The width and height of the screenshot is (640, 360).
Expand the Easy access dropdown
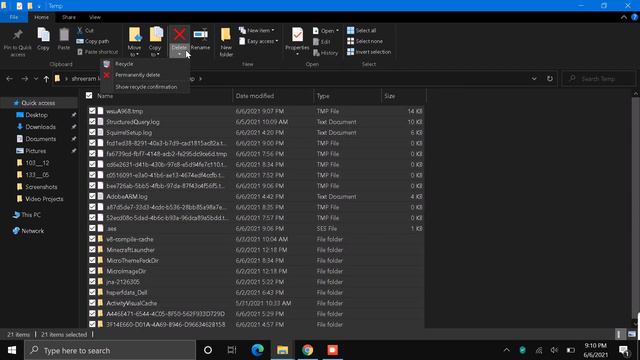tap(259, 41)
